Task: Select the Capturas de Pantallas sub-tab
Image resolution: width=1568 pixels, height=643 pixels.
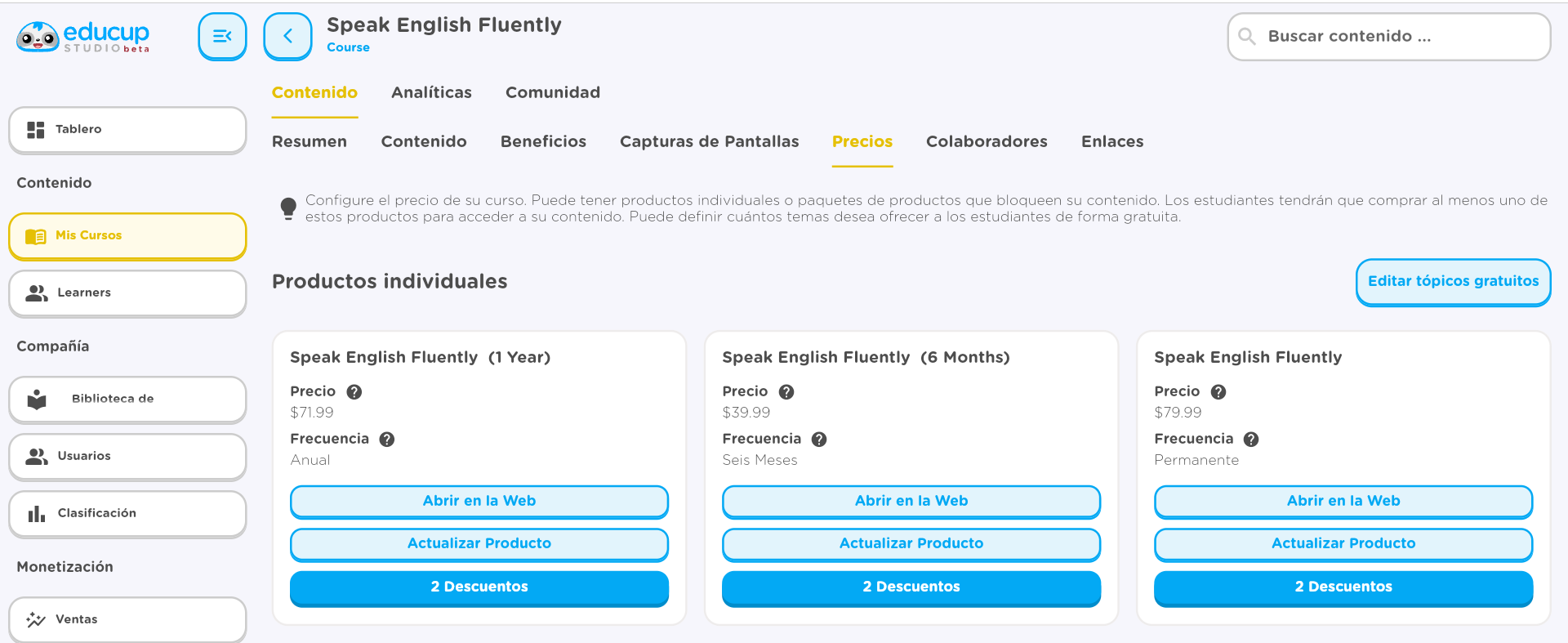Action: tap(710, 141)
